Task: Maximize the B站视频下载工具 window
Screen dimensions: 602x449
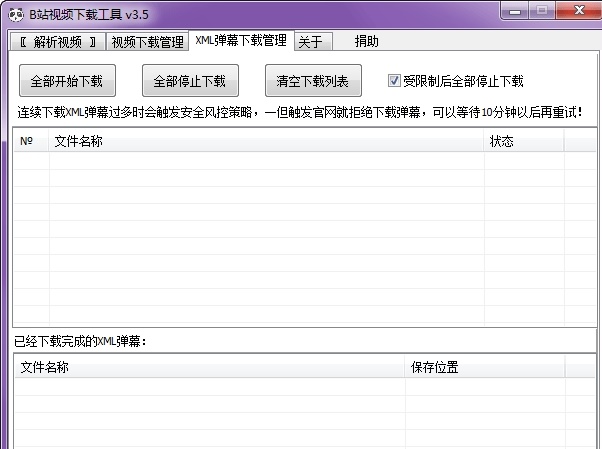Action: coord(542,10)
